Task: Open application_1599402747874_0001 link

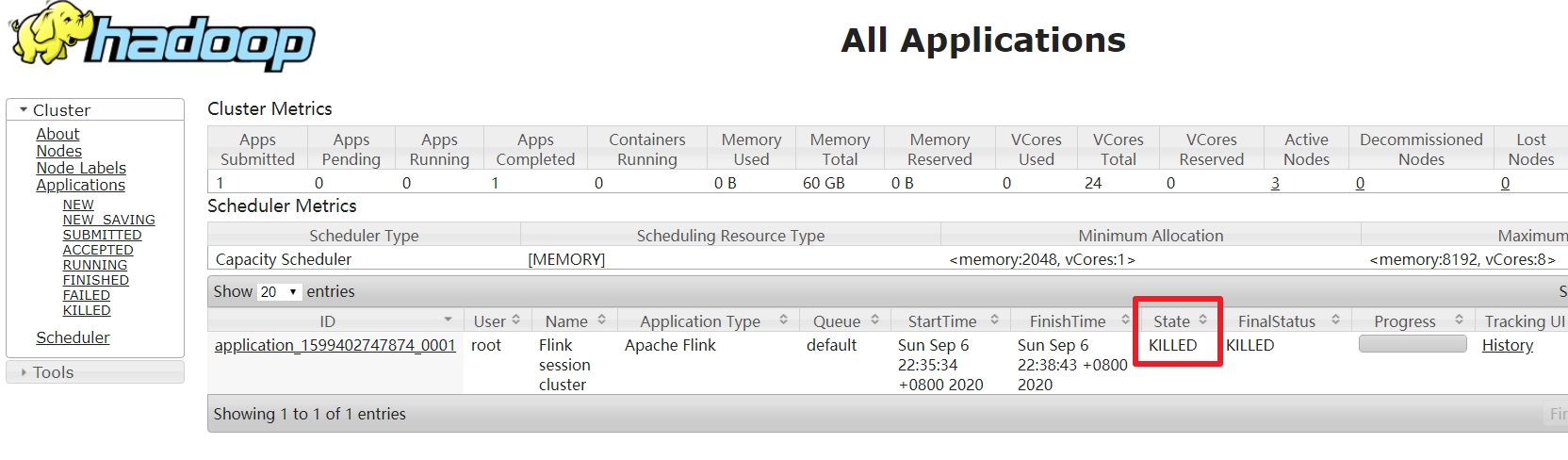Action: tap(335, 345)
